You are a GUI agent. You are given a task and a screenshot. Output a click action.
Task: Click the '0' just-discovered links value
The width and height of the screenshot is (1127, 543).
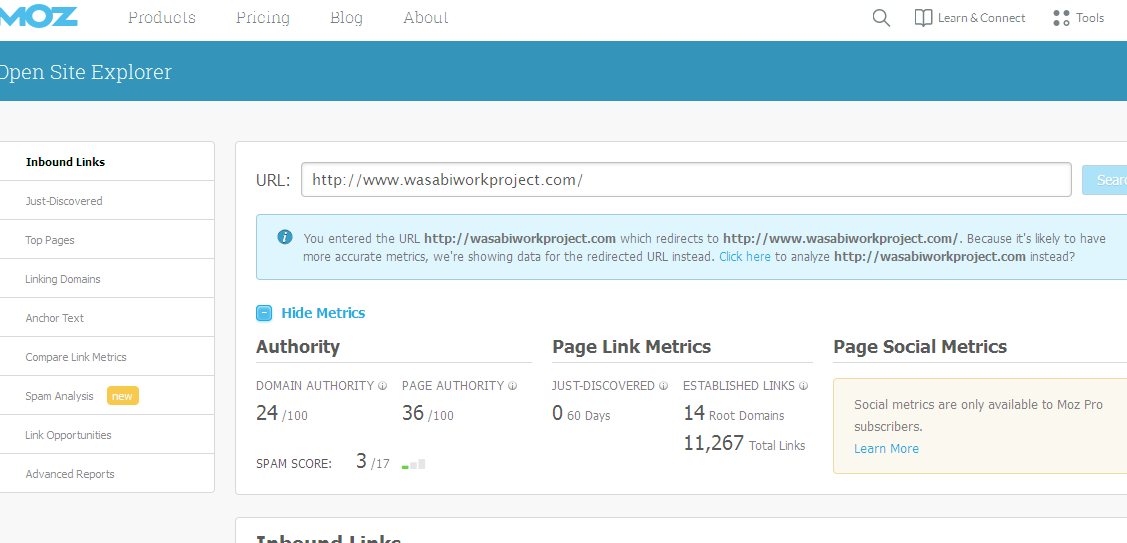(557, 413)
